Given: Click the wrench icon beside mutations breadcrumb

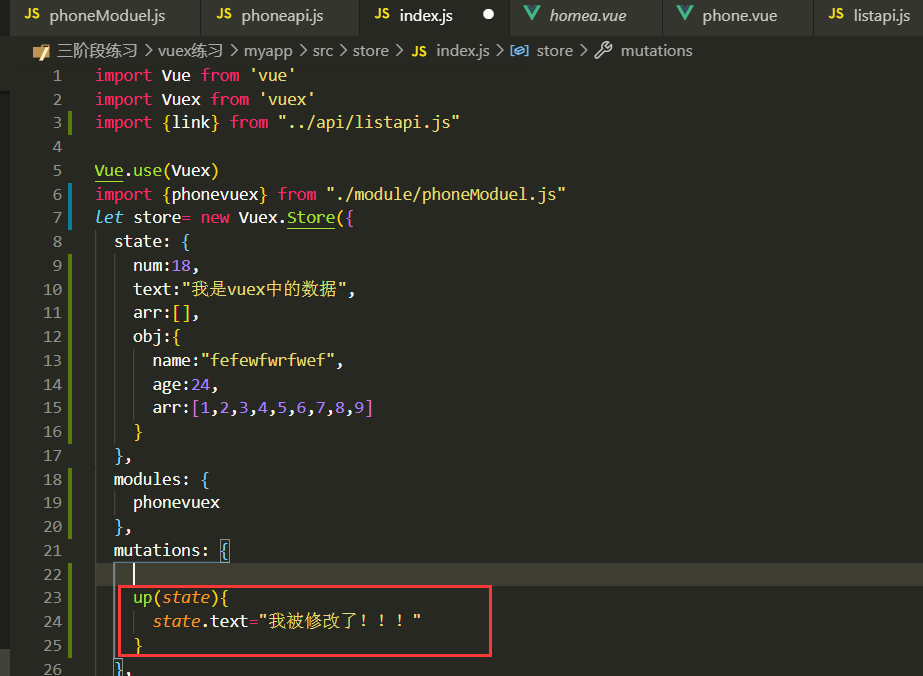Looking at the screenshot, I should point(603,51).
